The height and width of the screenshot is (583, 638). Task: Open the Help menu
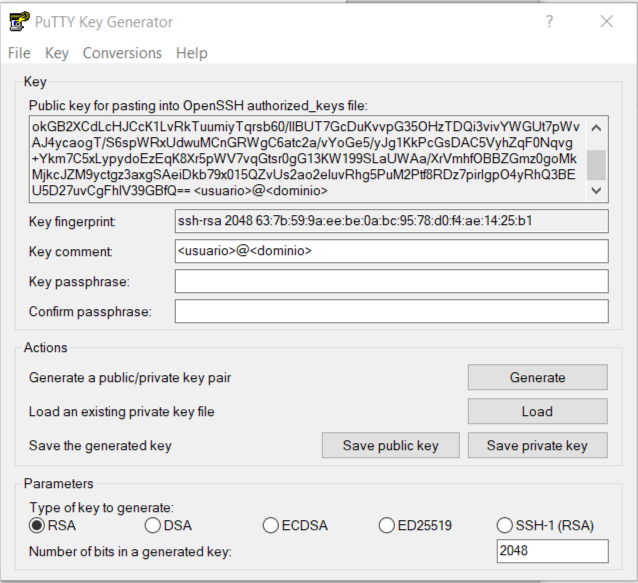click(x=192, y=53)
